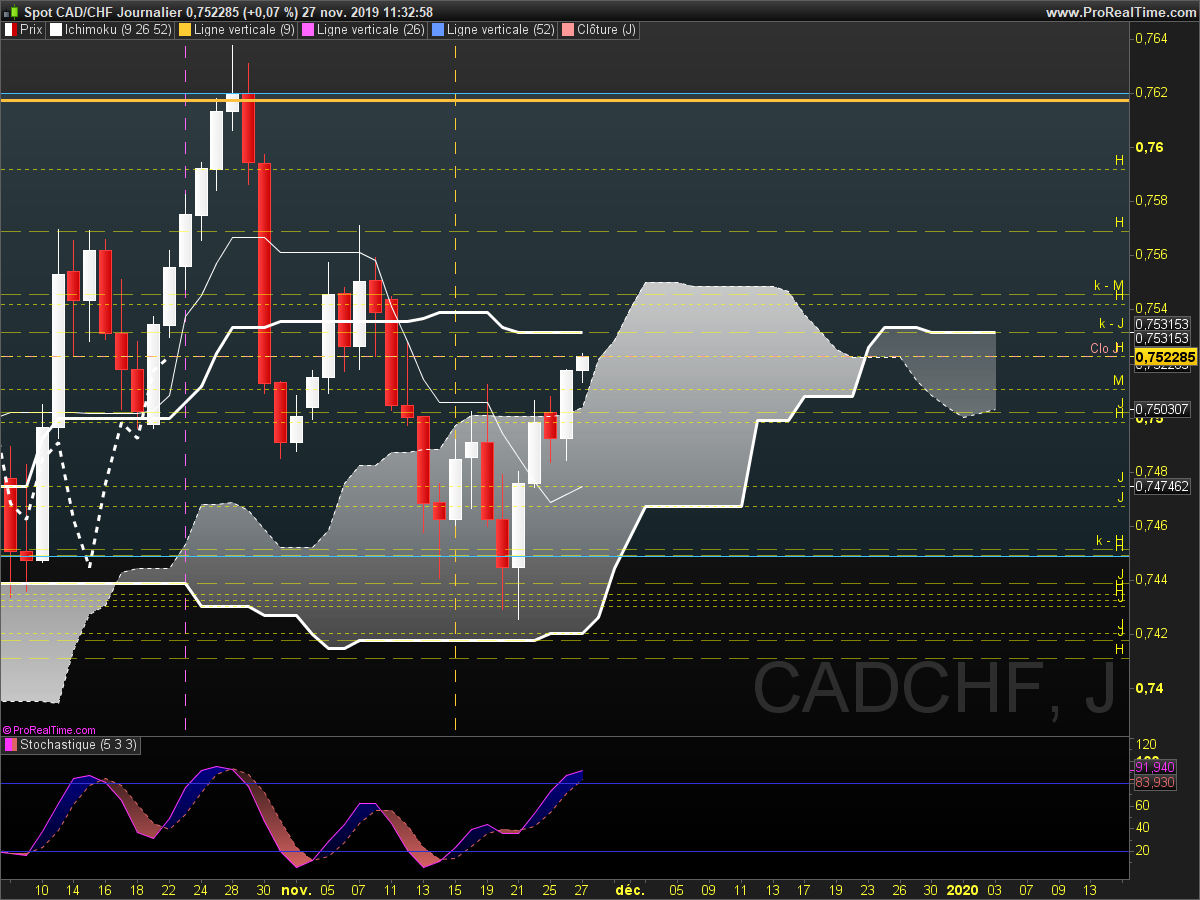
Task: Click the déc. label on the time axis
Action: [630, 889]
